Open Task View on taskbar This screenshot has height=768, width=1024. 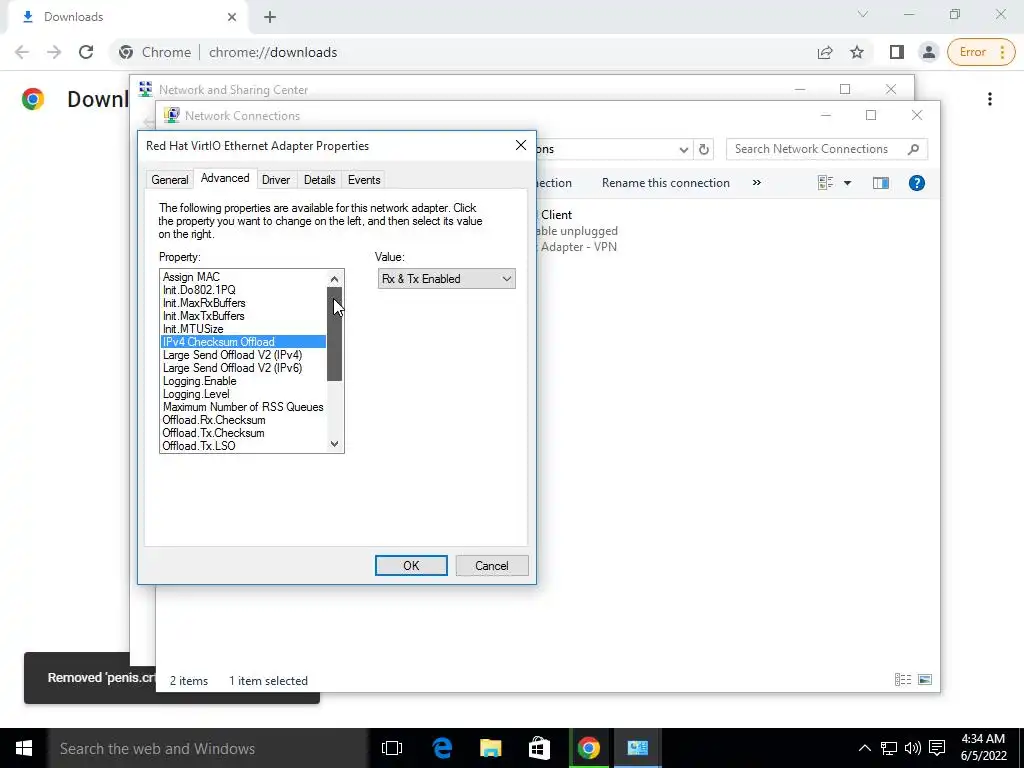point(392,748)
